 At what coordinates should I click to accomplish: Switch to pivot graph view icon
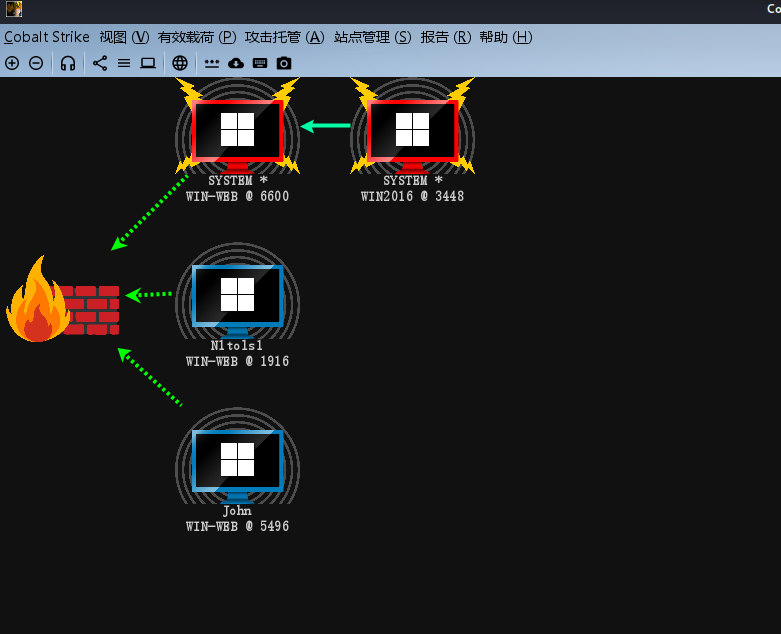[100, 63]
